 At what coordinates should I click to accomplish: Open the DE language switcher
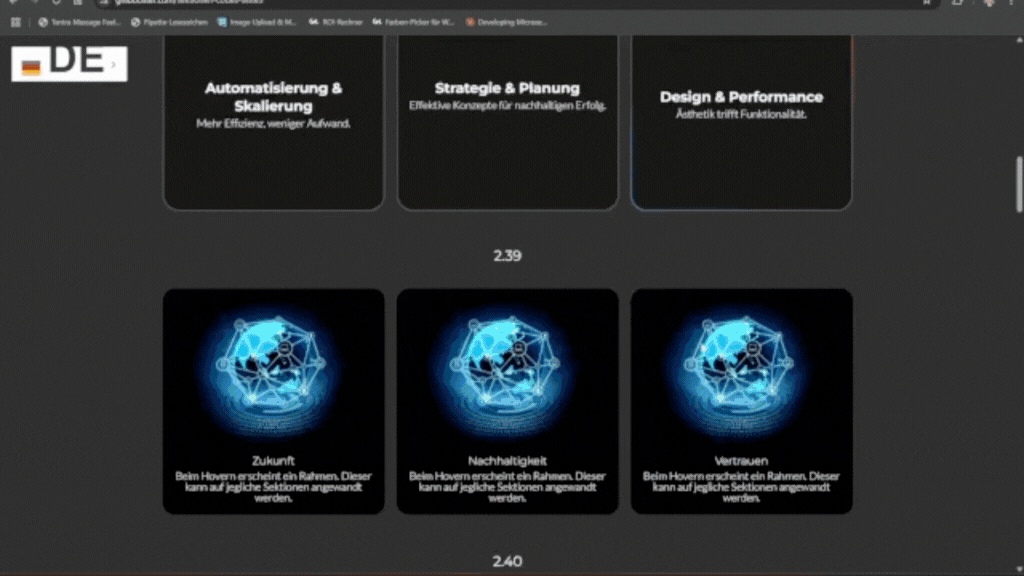69,63
